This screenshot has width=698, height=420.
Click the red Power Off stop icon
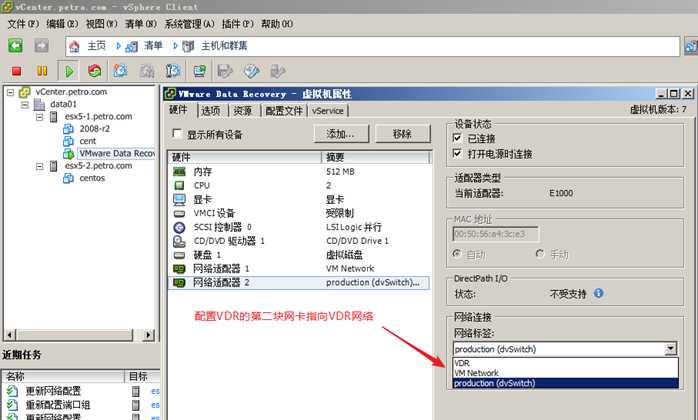click(x=16, y=71)
